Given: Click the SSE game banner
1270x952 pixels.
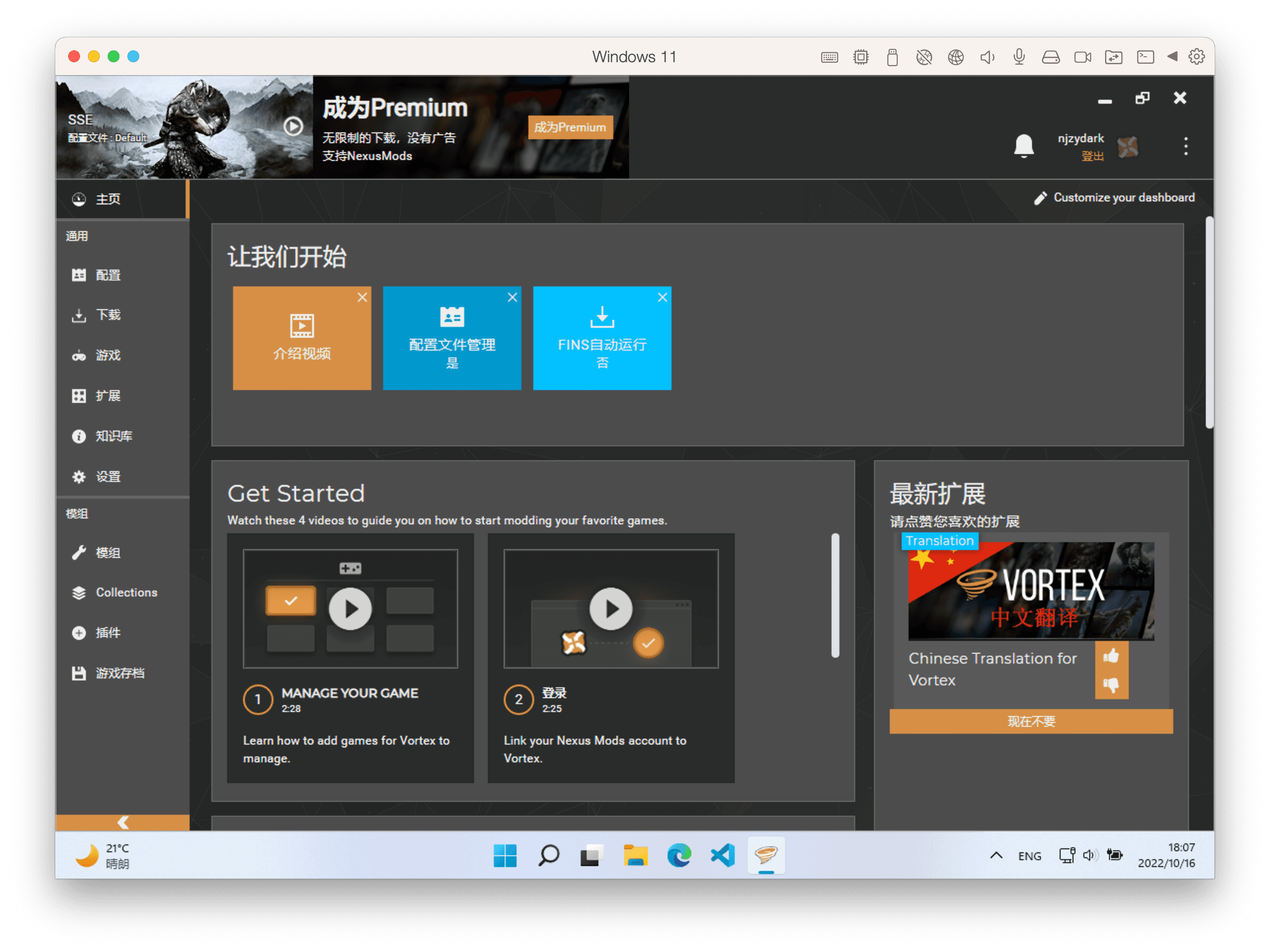Looking at the screenshot, I should [184, 127].
